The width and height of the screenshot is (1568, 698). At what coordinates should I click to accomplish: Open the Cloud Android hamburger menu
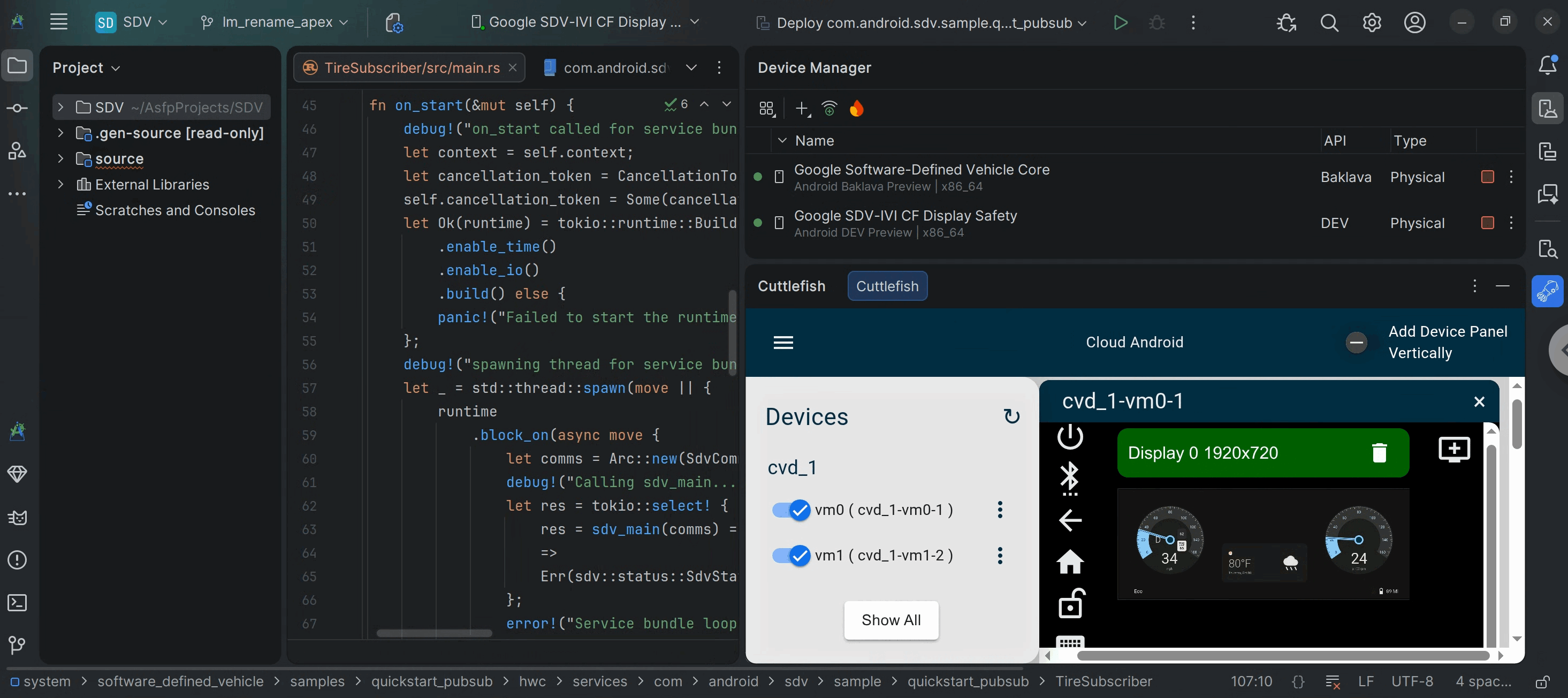click(783, 342)
